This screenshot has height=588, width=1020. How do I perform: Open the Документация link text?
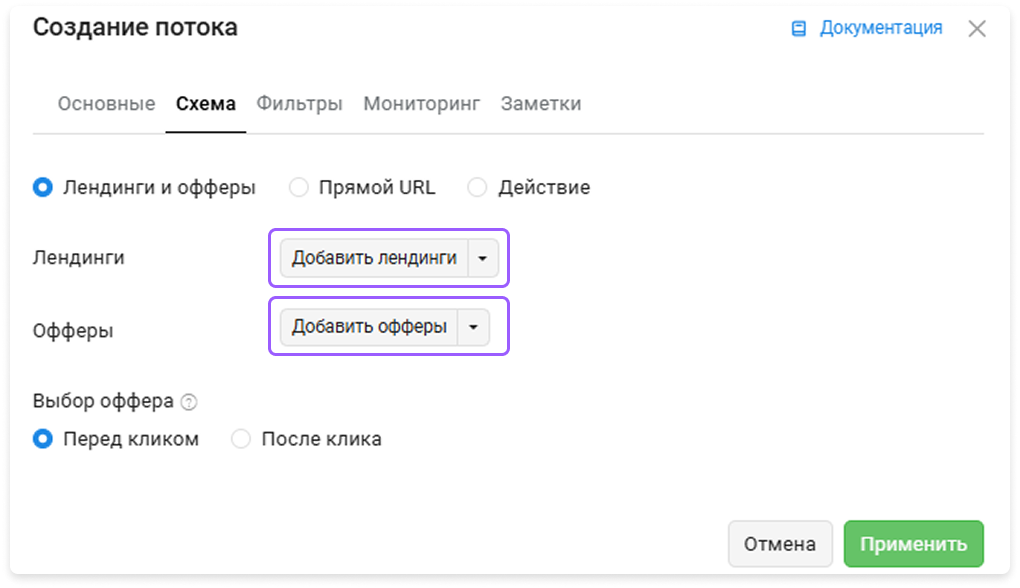[x=881, y=28]
